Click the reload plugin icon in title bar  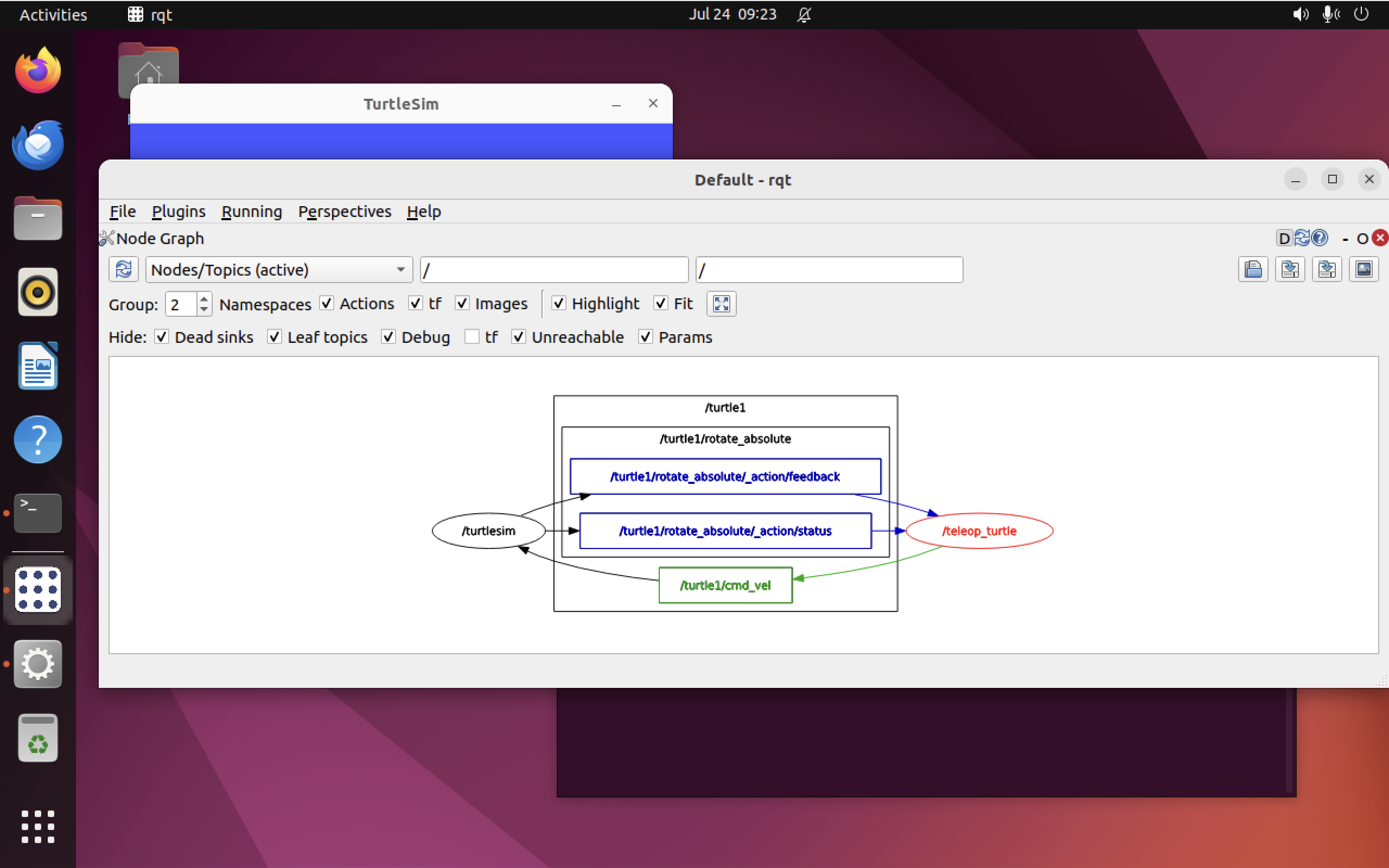point(1302,238)
